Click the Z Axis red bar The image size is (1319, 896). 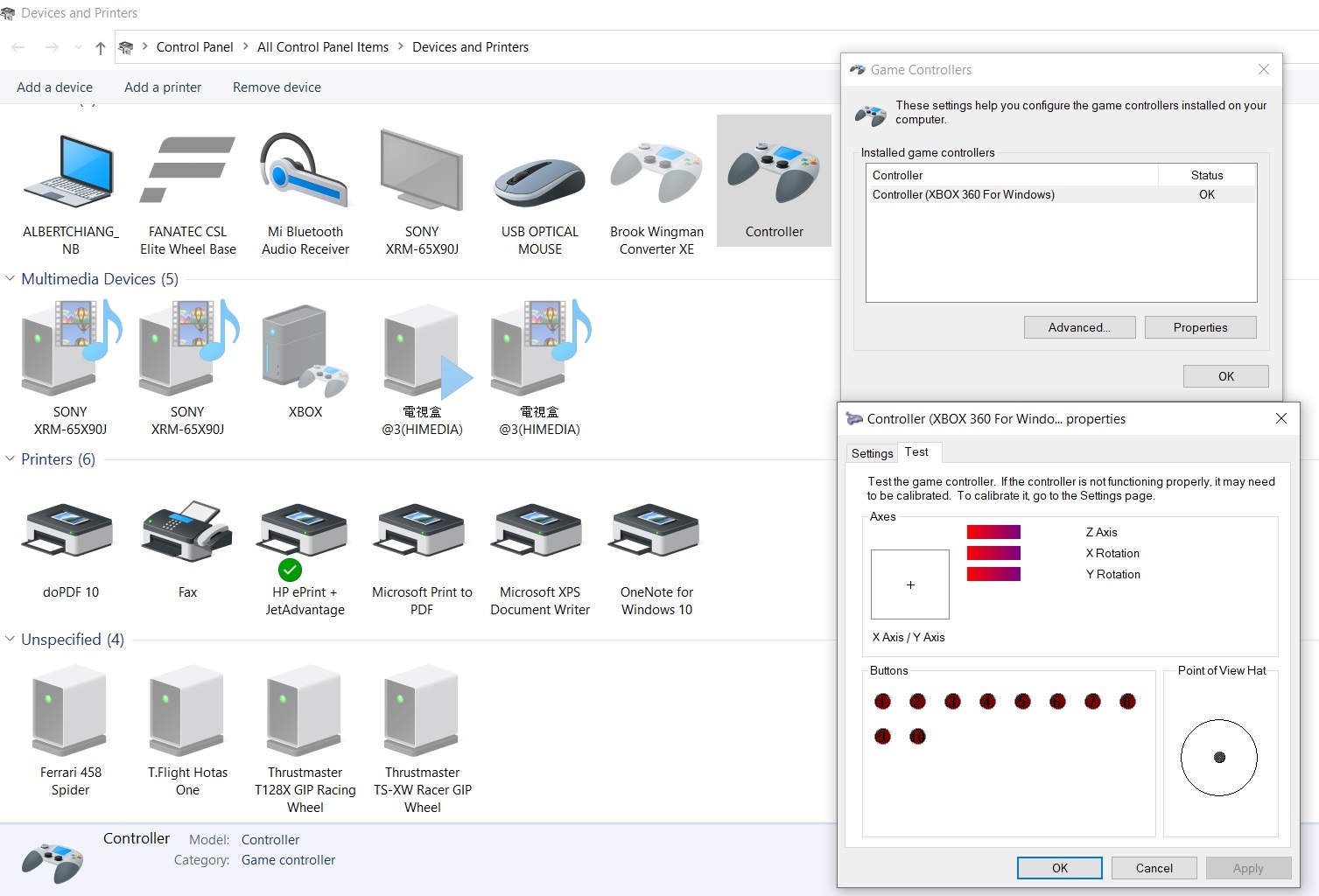[993, 532]
